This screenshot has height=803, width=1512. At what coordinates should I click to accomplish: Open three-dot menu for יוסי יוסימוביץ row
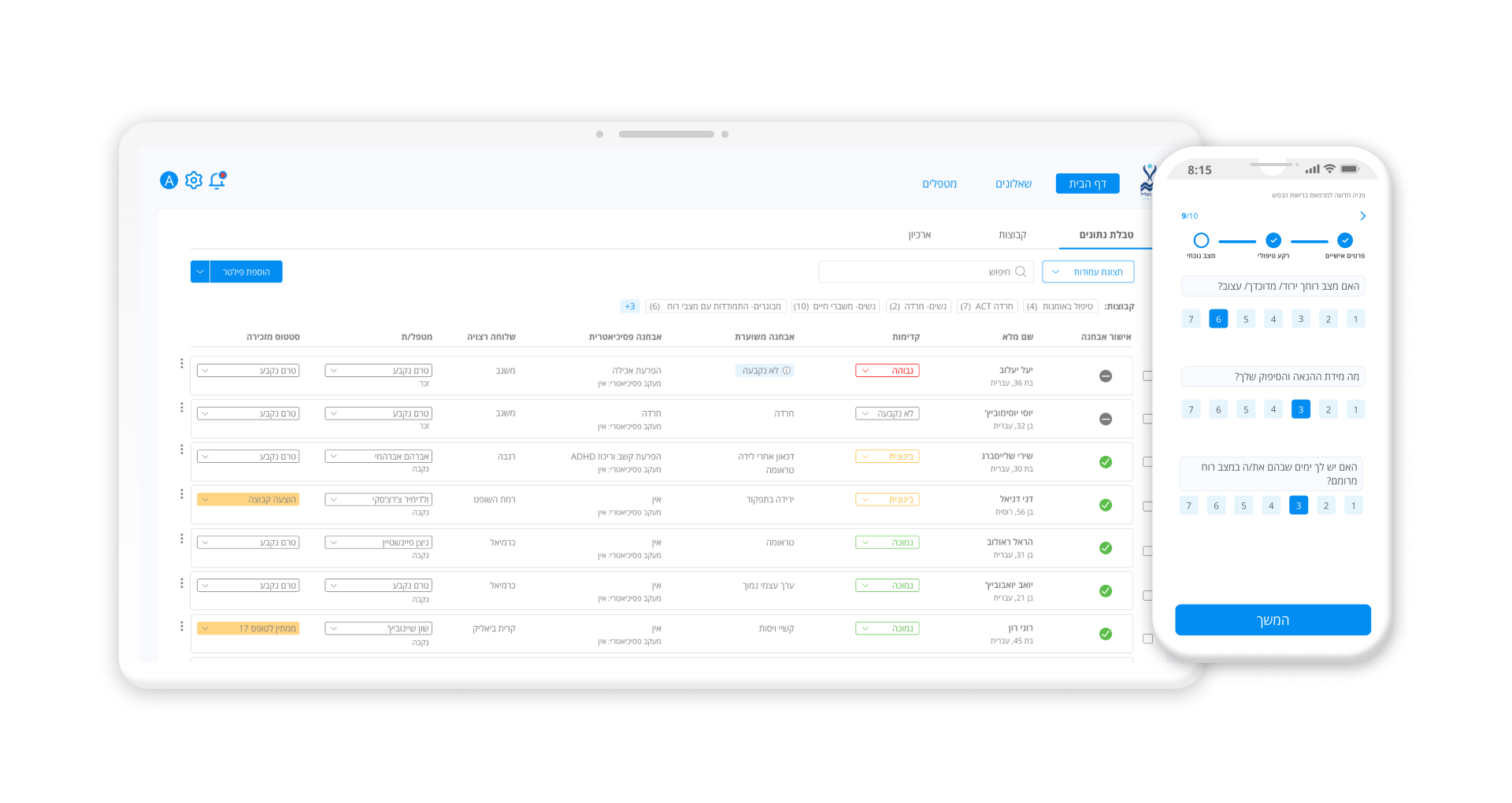coord(181,407)
